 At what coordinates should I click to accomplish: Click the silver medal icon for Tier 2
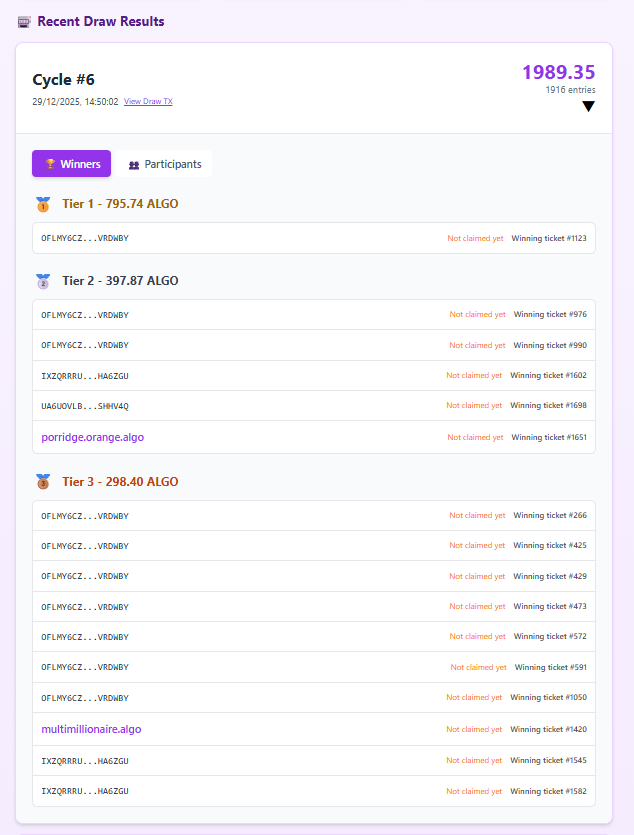pyautogui.click(x=43, y=281)
